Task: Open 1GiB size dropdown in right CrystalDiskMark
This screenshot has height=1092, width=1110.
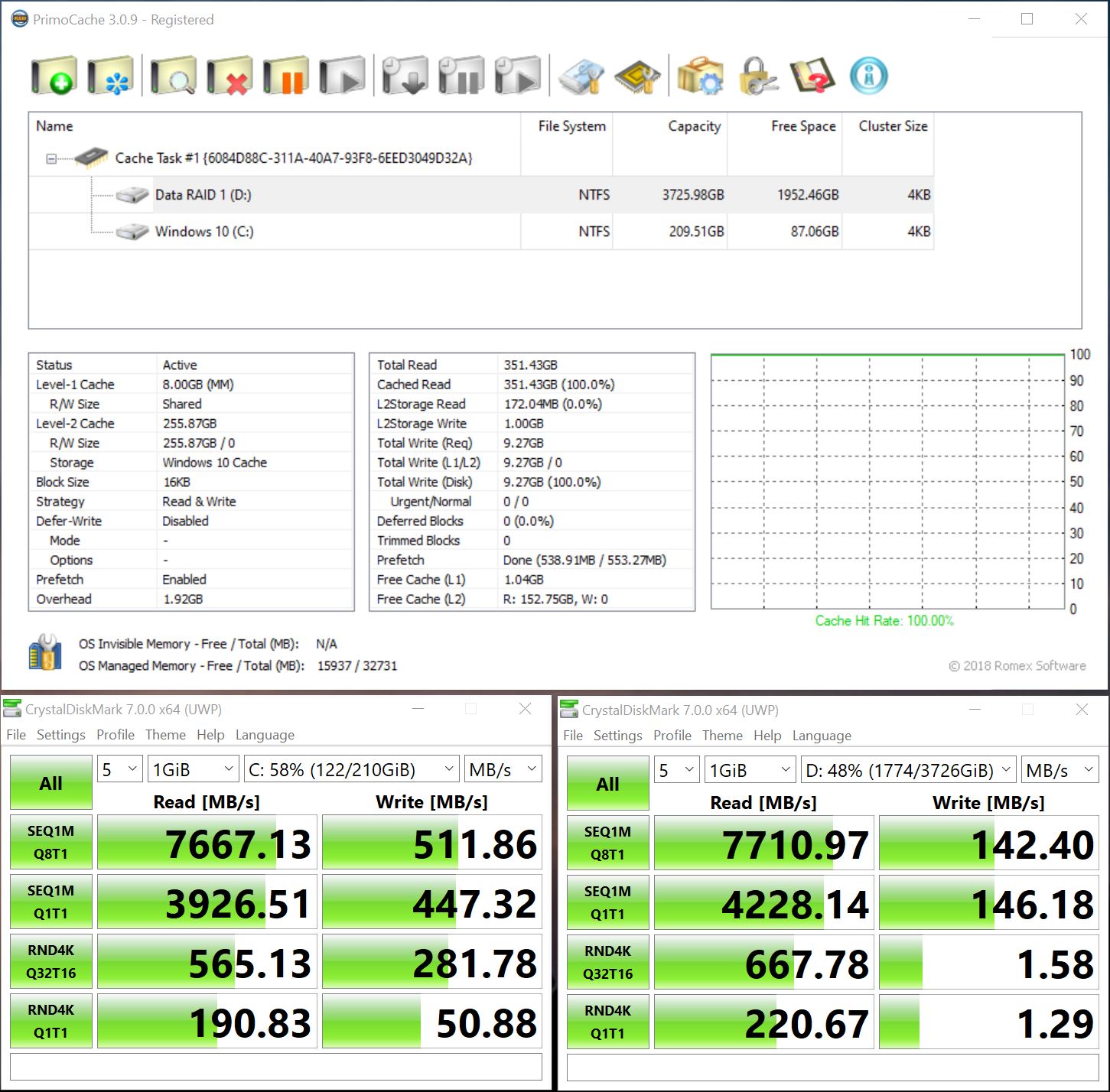Action: [x=750, y=770]
